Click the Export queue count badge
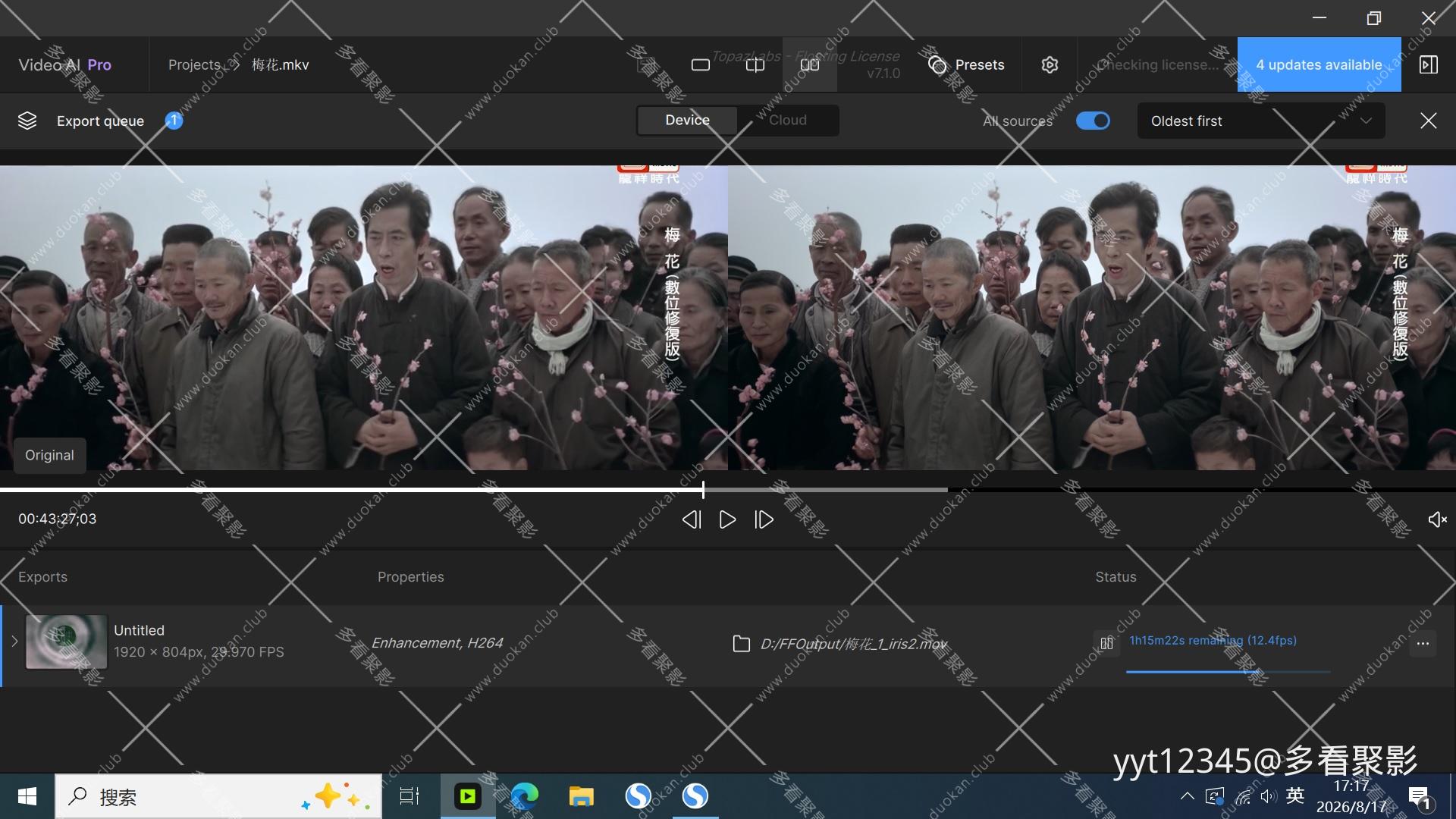 click(174, 121)
